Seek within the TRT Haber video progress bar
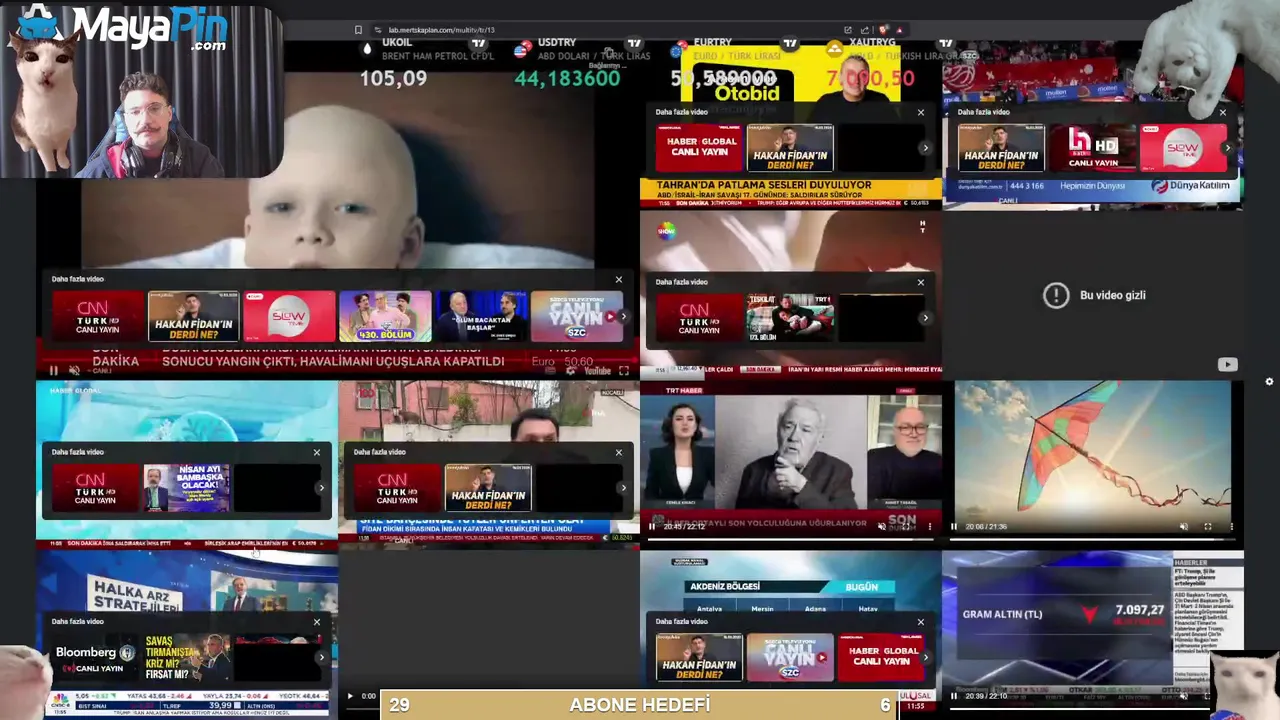1280x720 pixels. (x=790, y=538)
